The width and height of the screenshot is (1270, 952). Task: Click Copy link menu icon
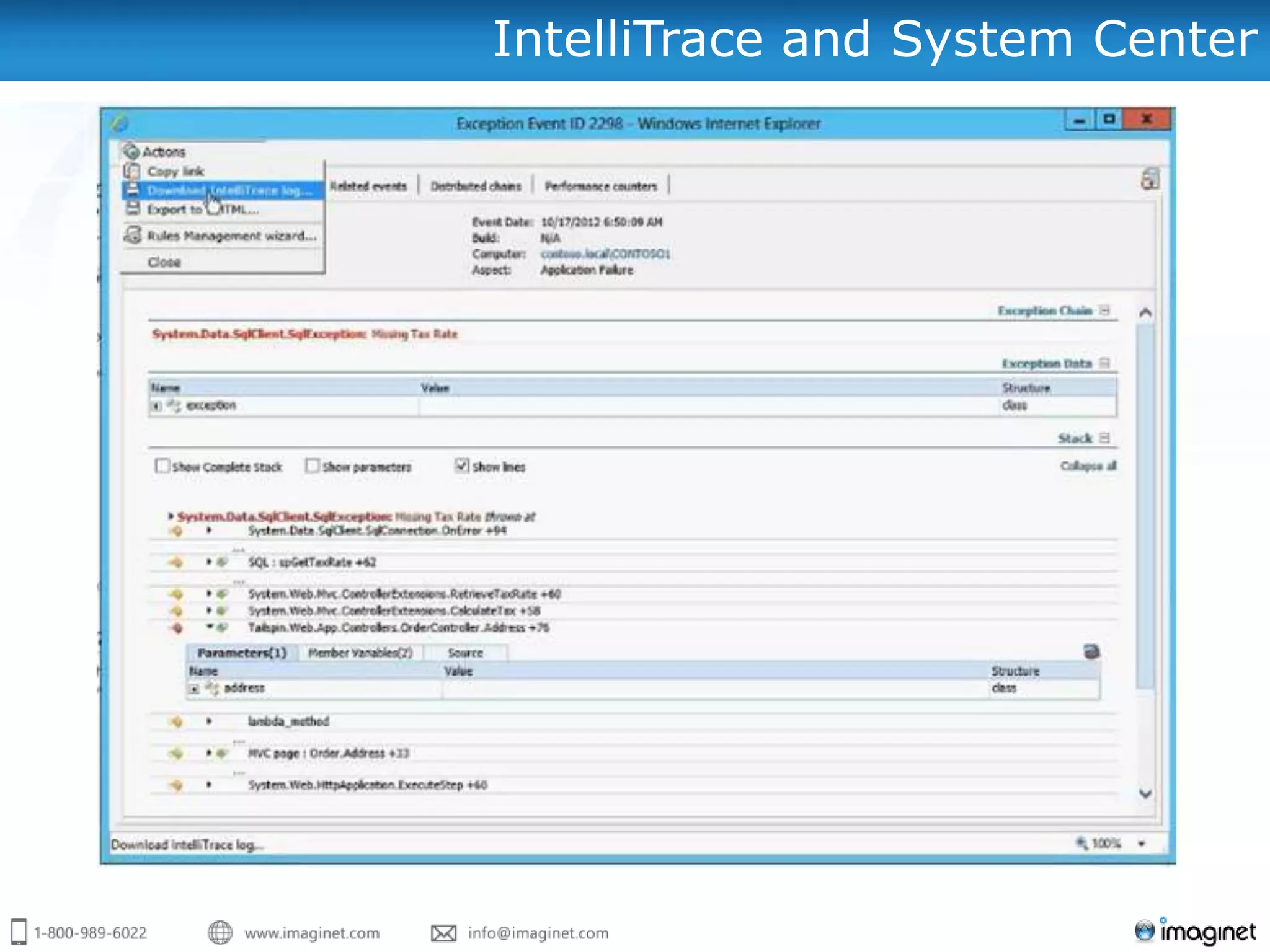point(131,170)
